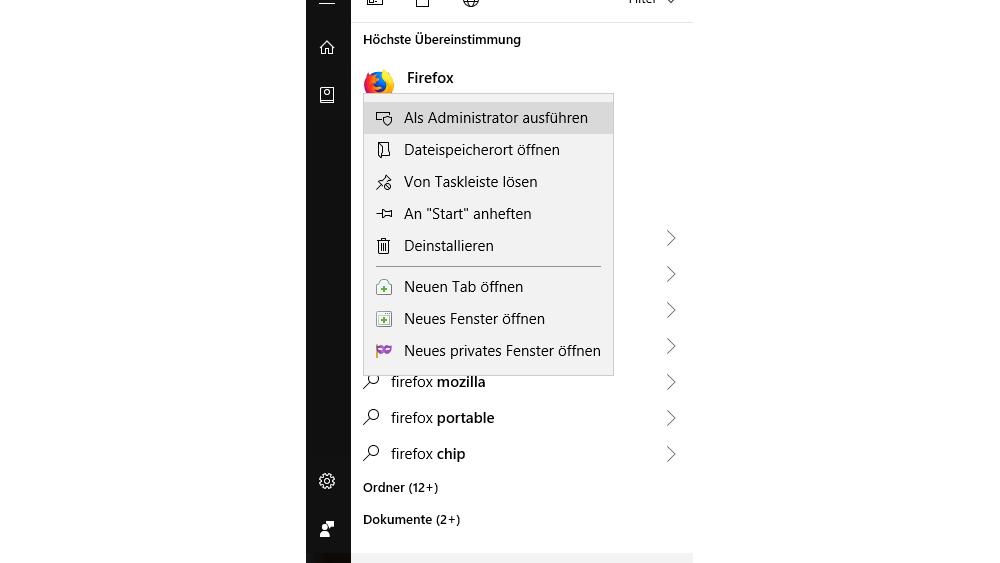This screenshot has width=1000, height=563.
Task: Choose "Als Administrator ausführen"
Action: (495, 118)
